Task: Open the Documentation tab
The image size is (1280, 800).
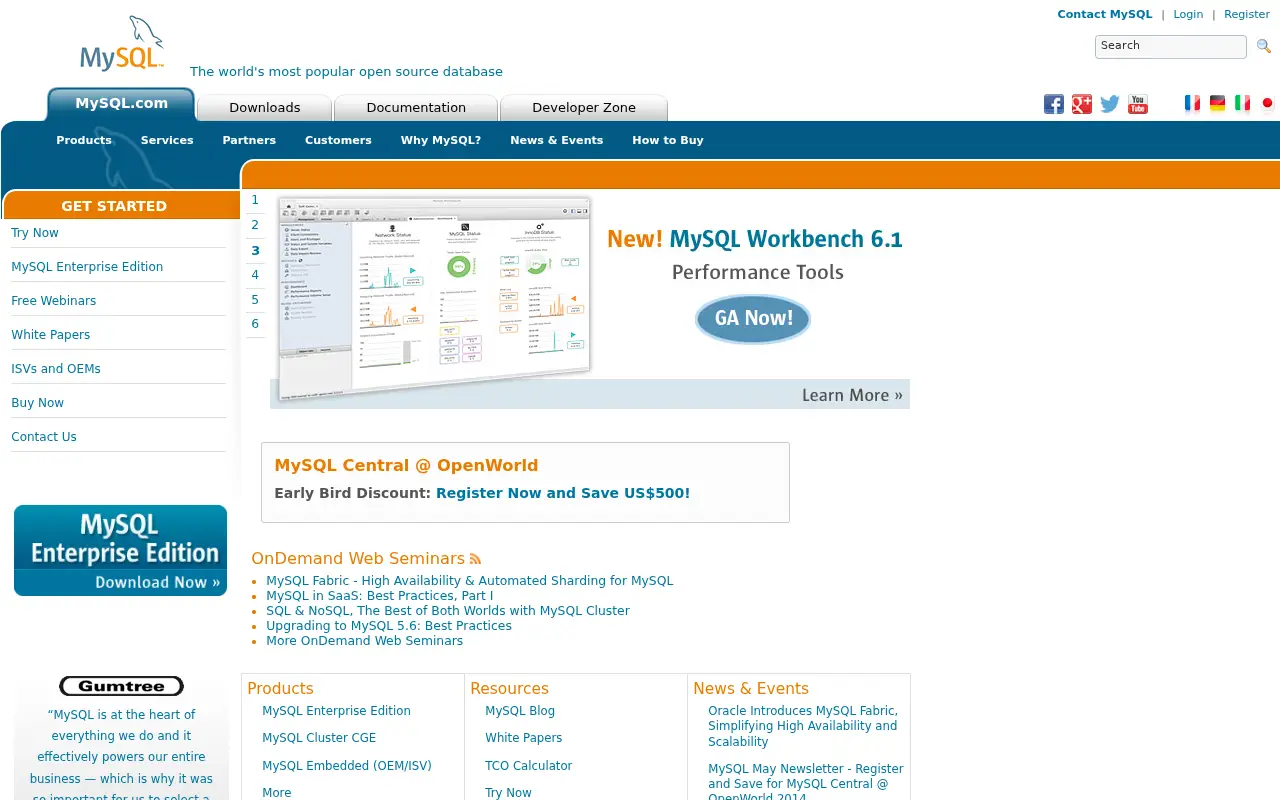Action: (416, 108)
